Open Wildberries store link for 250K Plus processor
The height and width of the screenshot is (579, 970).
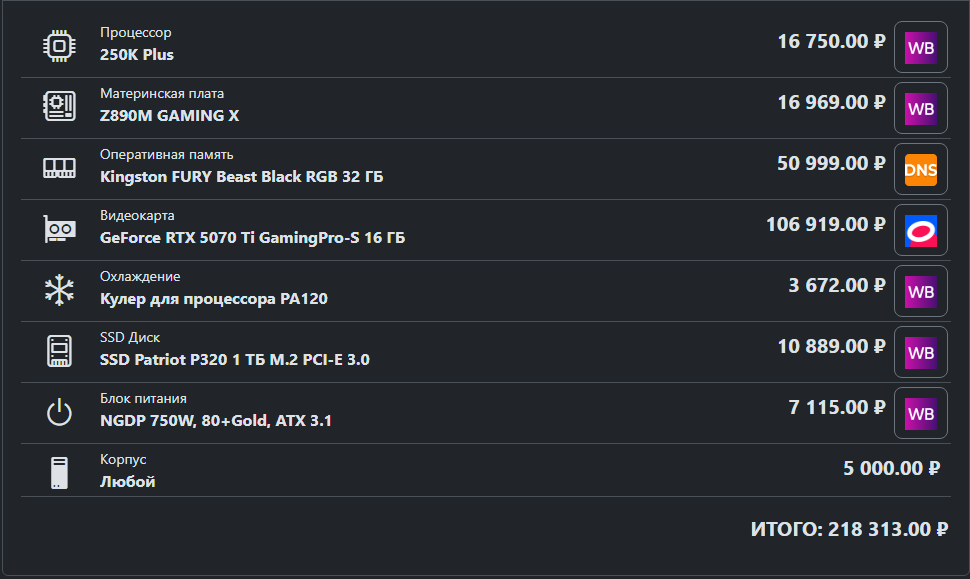pos(921,48)
